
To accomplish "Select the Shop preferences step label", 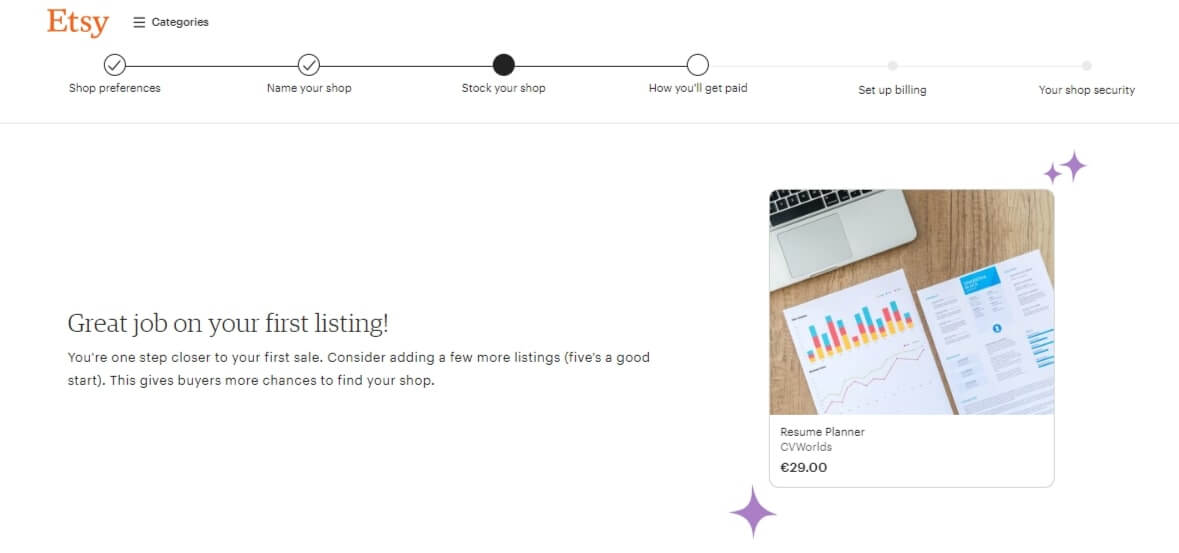I will coord(115,88).
